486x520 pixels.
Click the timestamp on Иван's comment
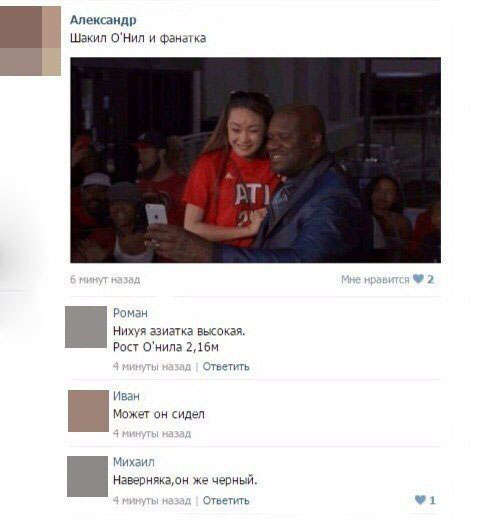[x=152, y=433]
